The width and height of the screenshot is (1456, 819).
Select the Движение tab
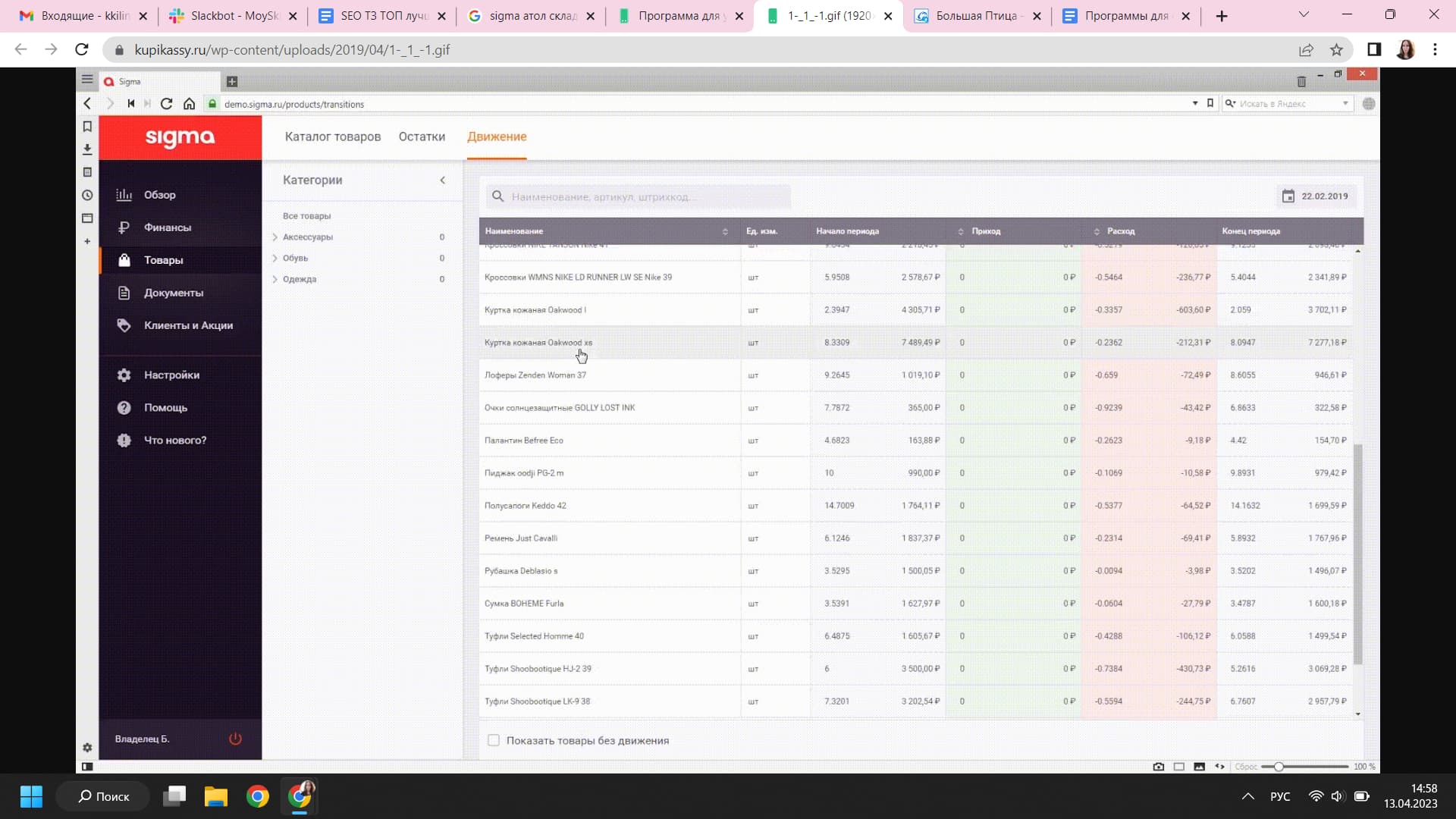[497, 136]
